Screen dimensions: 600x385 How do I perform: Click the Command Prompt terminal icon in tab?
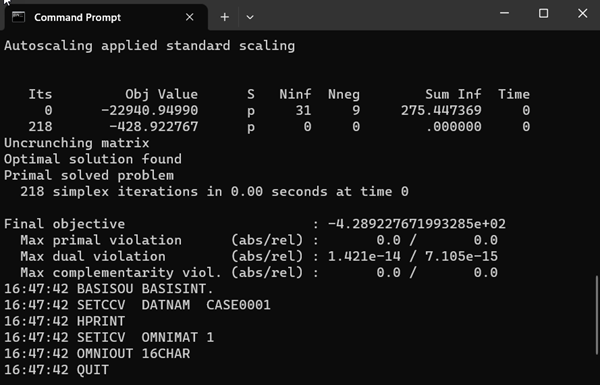click(18, 17)
